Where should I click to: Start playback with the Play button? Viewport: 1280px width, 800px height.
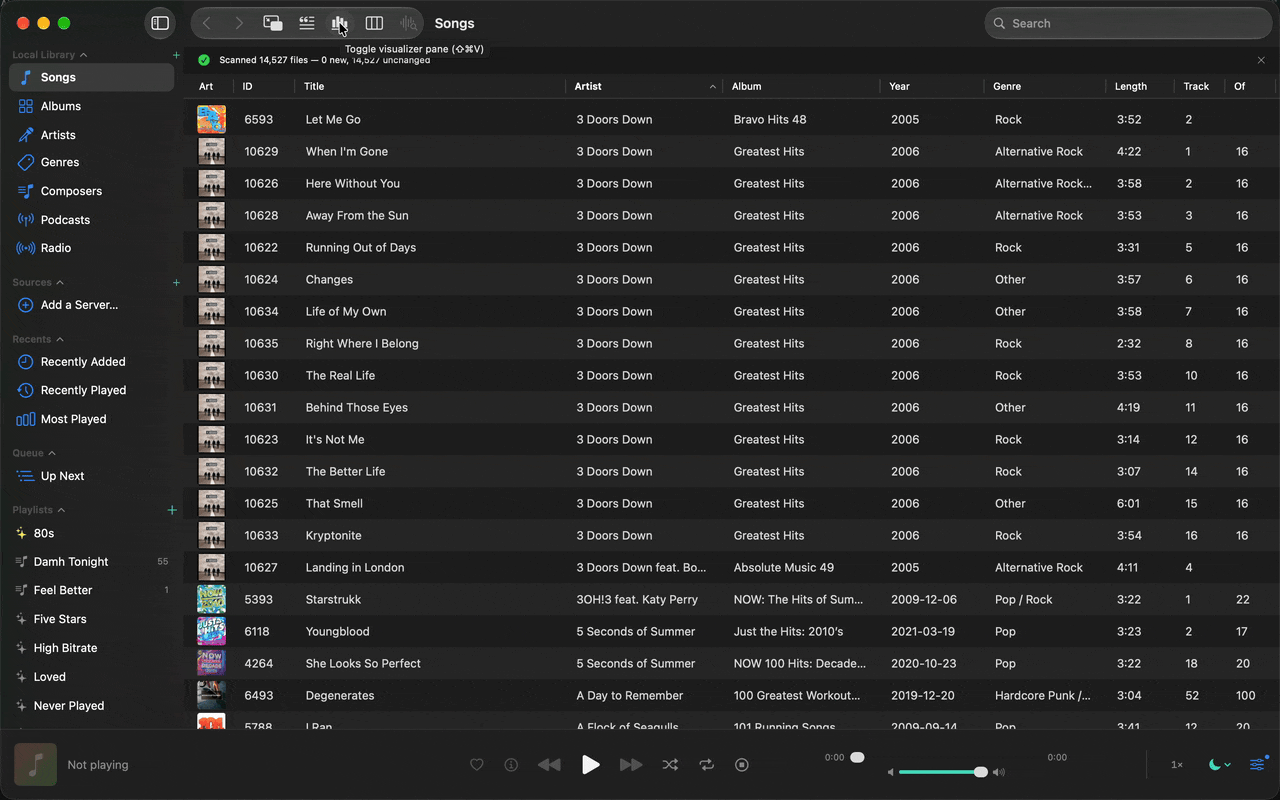(x=591, y=765)
